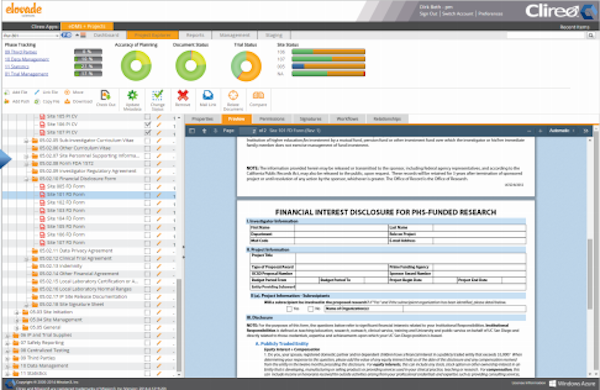The image size is (600, 390).
Task: Click the Sign Out link
Action: (428, 14)
